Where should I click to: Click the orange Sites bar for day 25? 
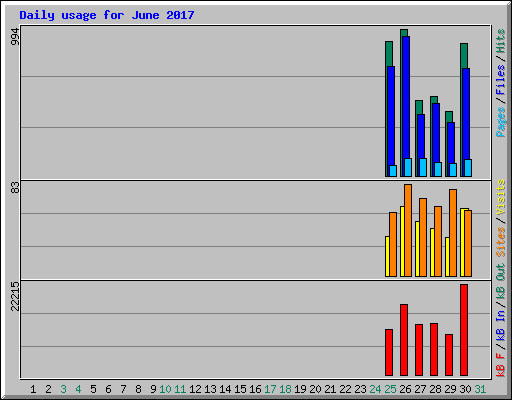pos(393,244)
